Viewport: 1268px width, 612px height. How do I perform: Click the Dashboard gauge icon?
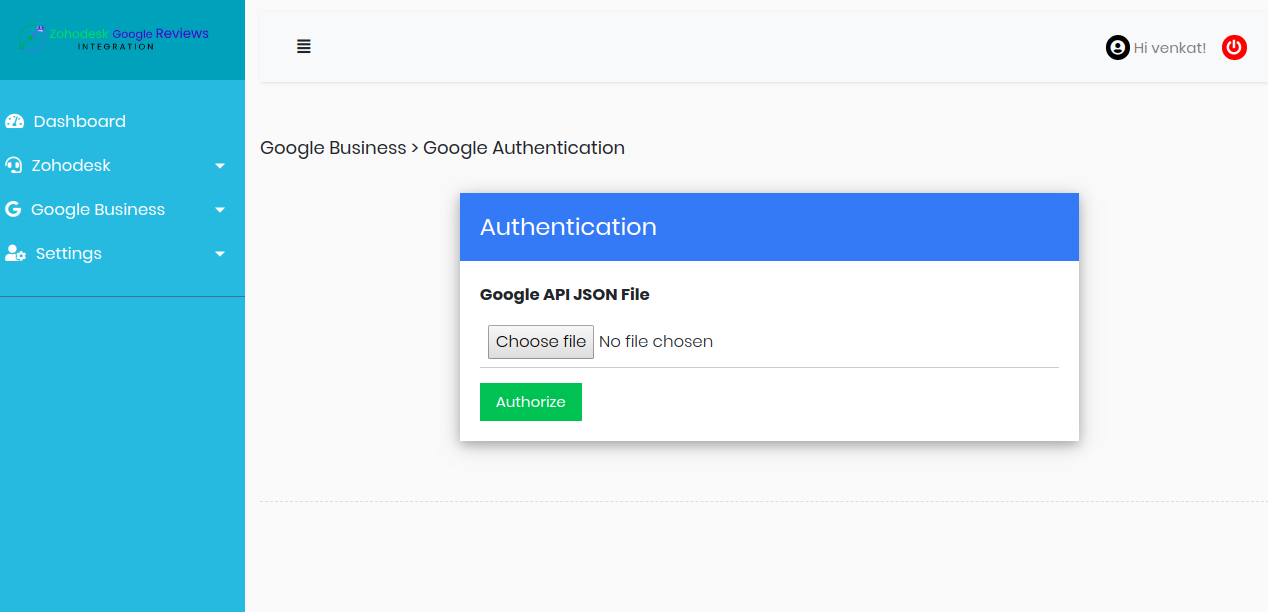pyautogui.click(x=14, y=121)
